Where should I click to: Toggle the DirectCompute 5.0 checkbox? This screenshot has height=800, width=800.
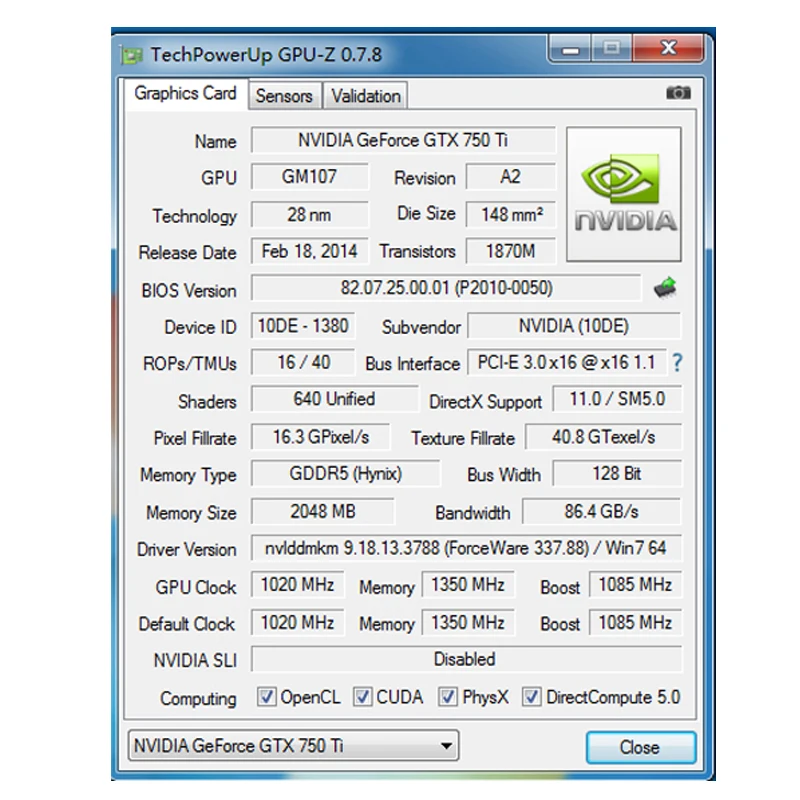pyautogui.click(x=531, y=696)
